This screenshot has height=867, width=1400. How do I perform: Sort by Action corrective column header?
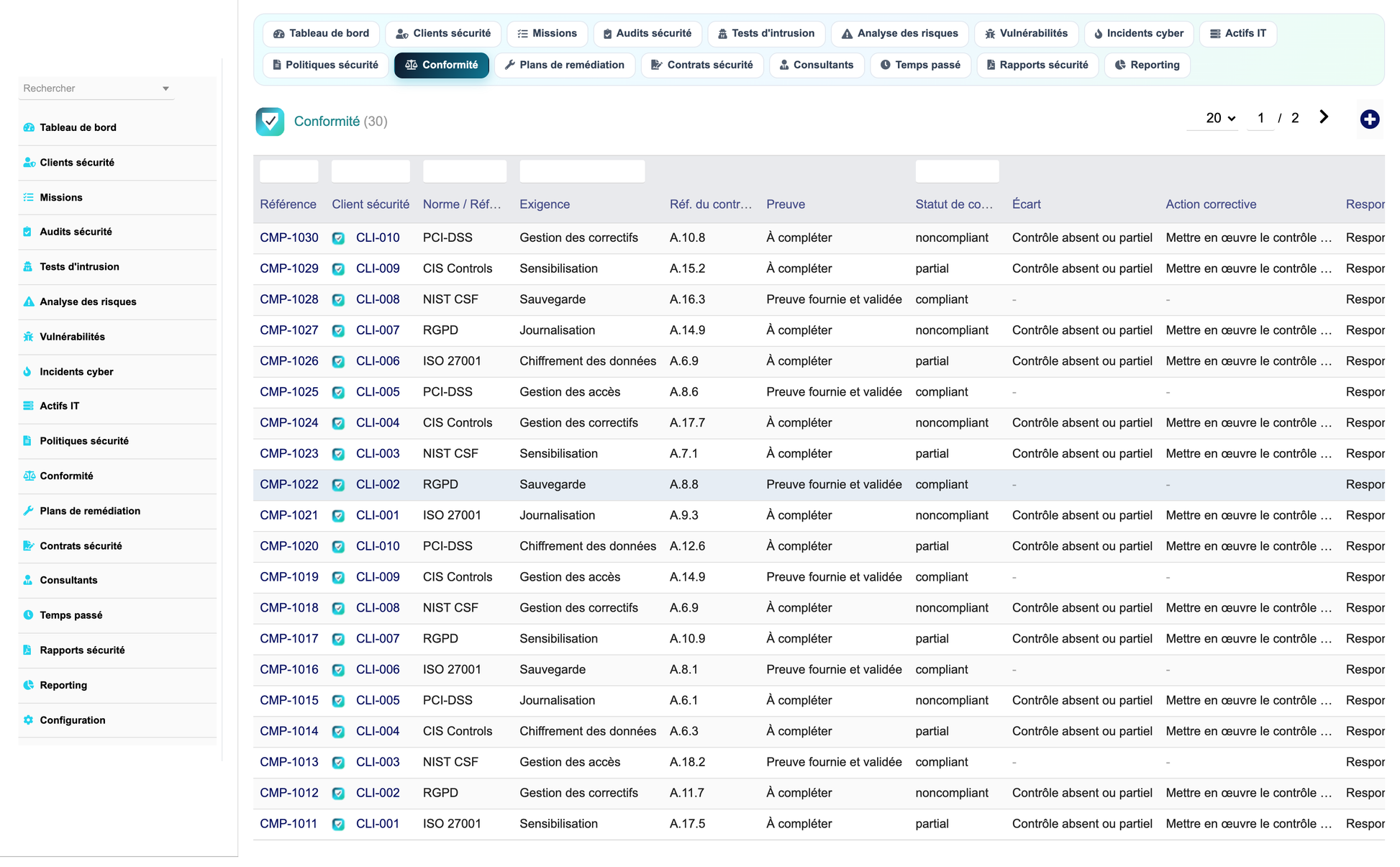[x=1211, y=204]
